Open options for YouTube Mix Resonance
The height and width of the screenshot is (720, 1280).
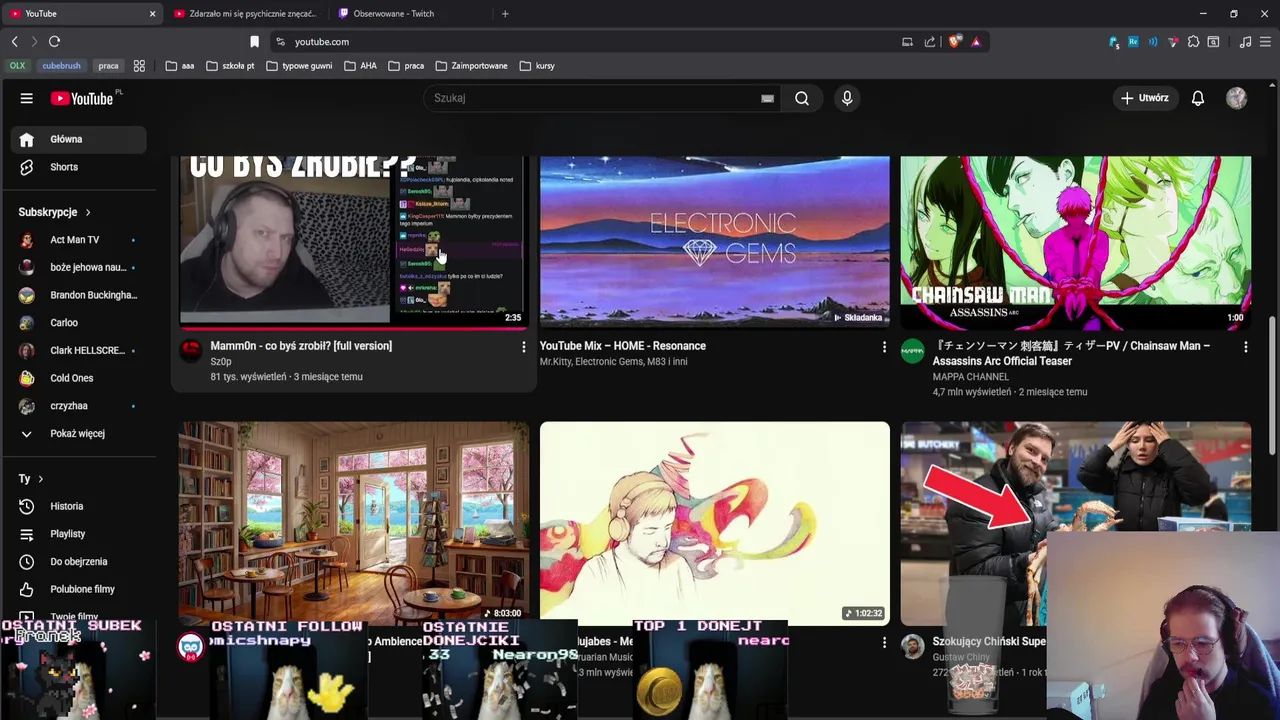coord(884,346)
